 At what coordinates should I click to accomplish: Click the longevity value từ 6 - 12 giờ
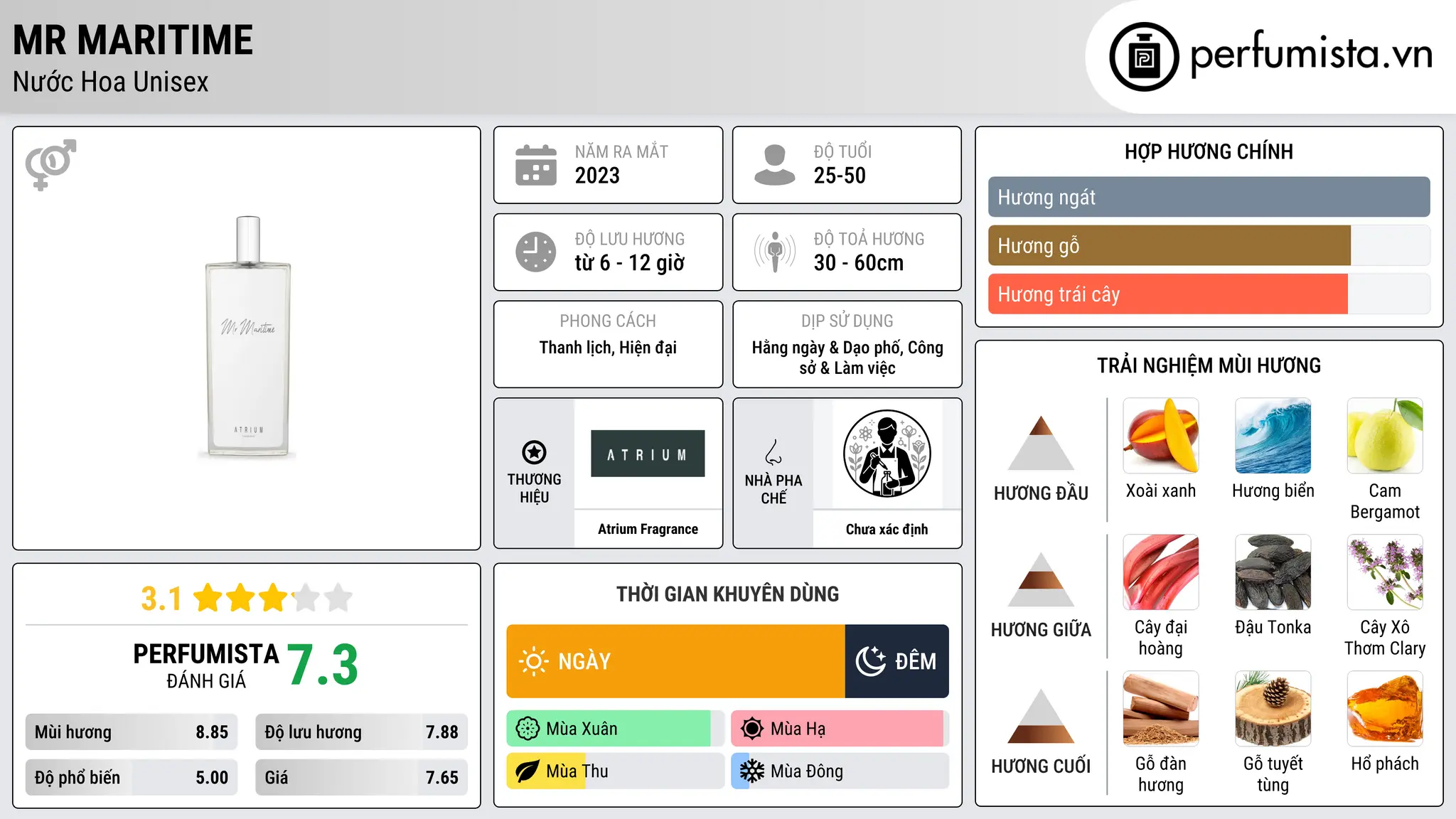[630, 263]
